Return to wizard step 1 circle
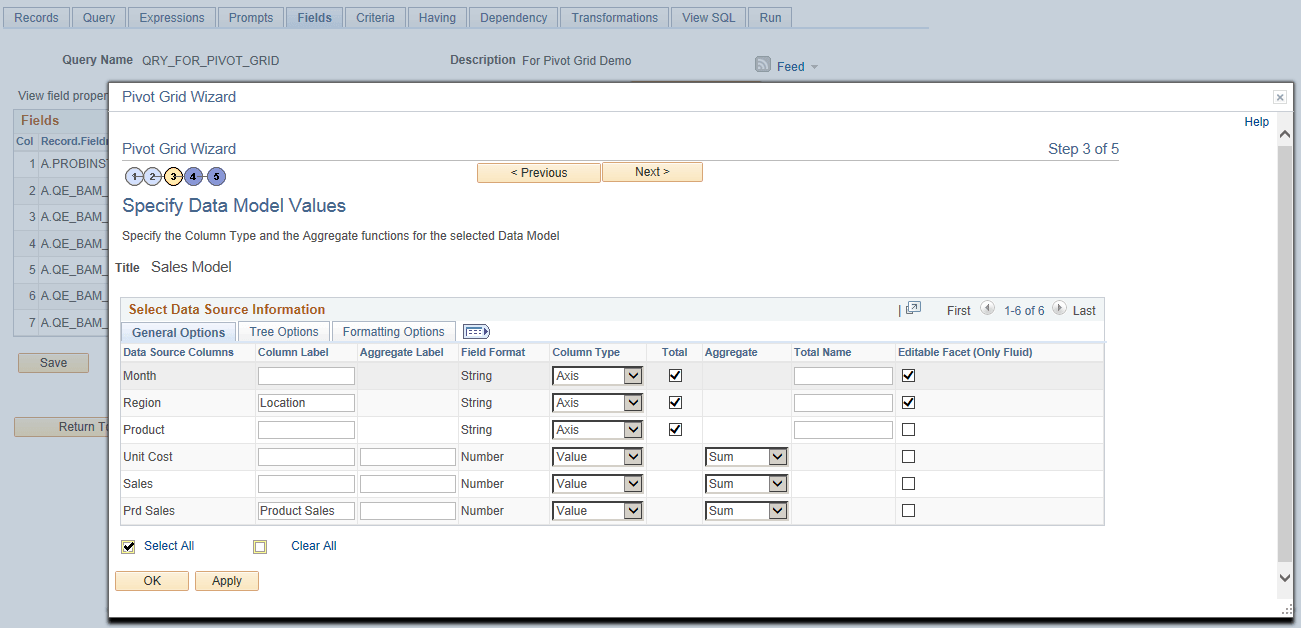This screenshot has width=1301, height=628. [x=134, y=175]
